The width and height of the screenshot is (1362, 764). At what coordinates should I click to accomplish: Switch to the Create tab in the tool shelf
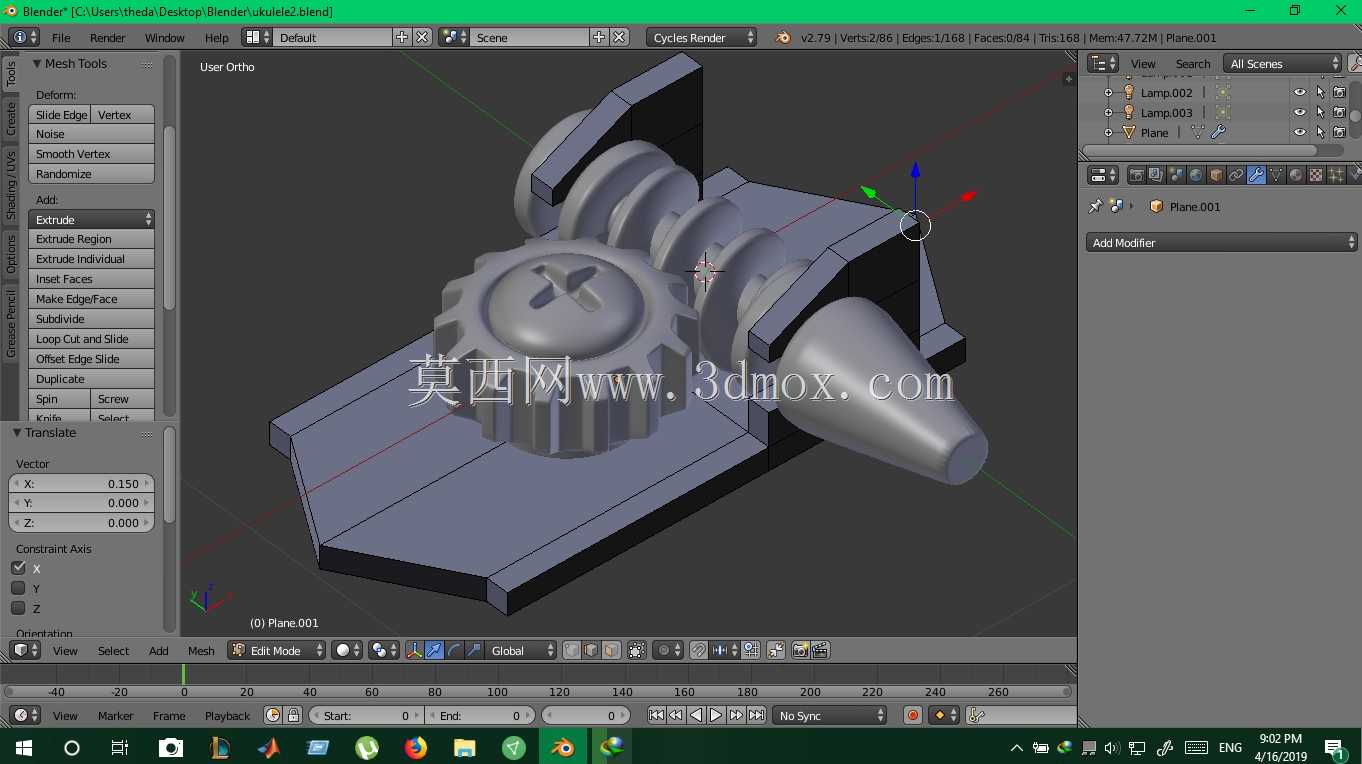point(11,118)
